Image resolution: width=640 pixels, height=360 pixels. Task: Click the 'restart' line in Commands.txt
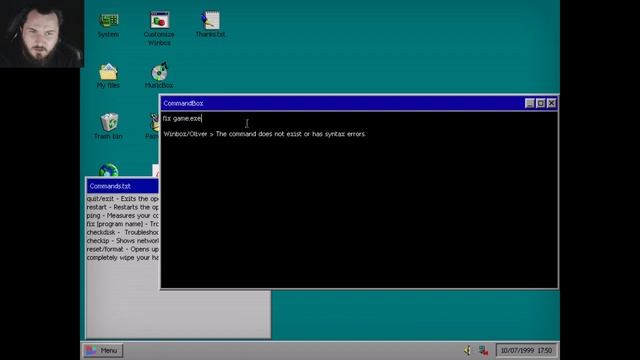tap(122, 207)
